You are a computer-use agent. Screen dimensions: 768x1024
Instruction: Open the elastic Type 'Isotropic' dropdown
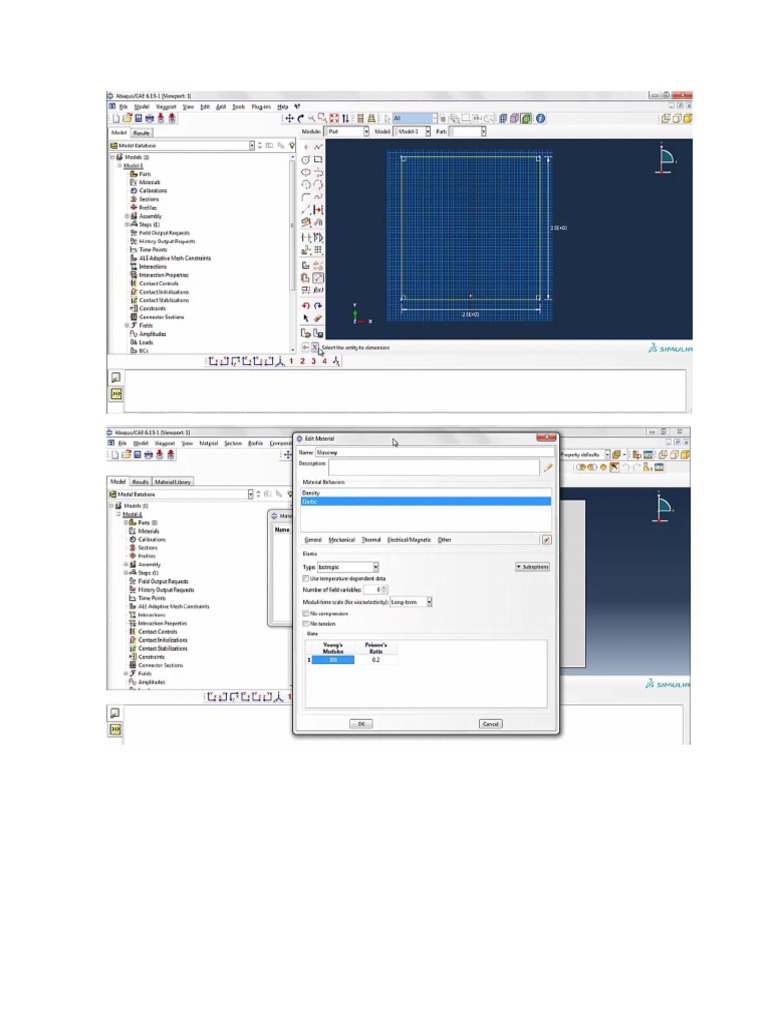348,567
